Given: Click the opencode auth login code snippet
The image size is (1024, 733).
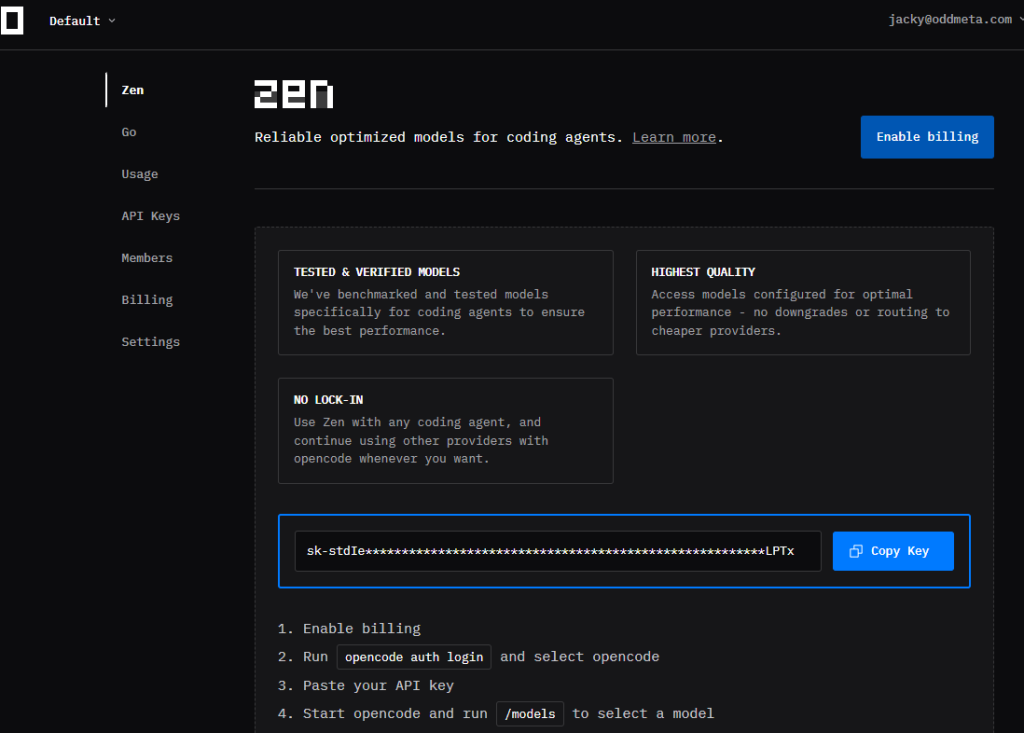Looking at the screenshot, I should [414, 657].
